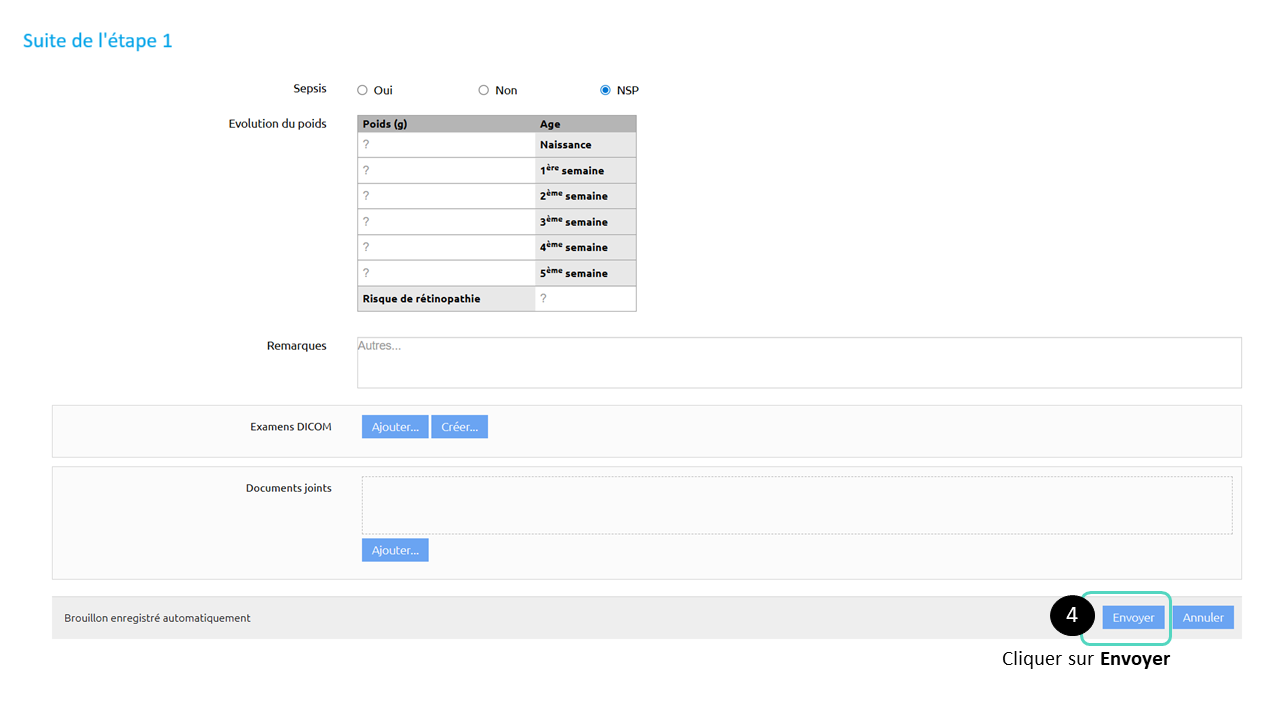Submit the form with Envoyer
This screenshot has height=720, width=1280.
click(x=1133, y=618)
